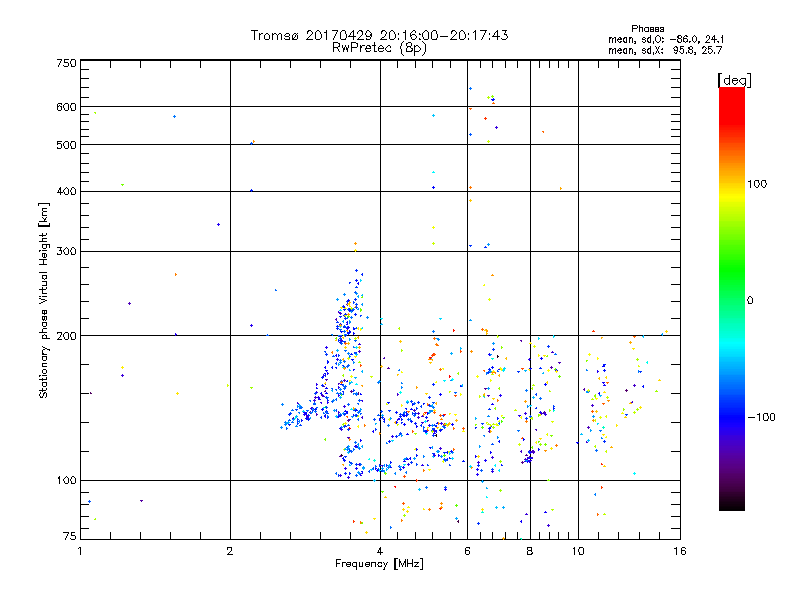800x600 pixels.
Task: Click the colorbar tick label '0'
Action: (x=750, y=301)
